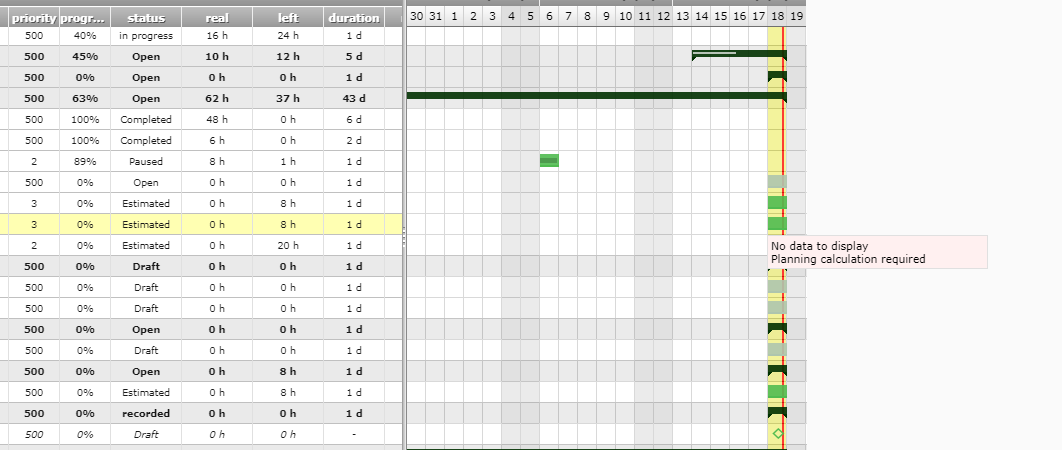
Task: Click the recorded task's summary bar
Action: pyautogui.click(x=777, y=412)
